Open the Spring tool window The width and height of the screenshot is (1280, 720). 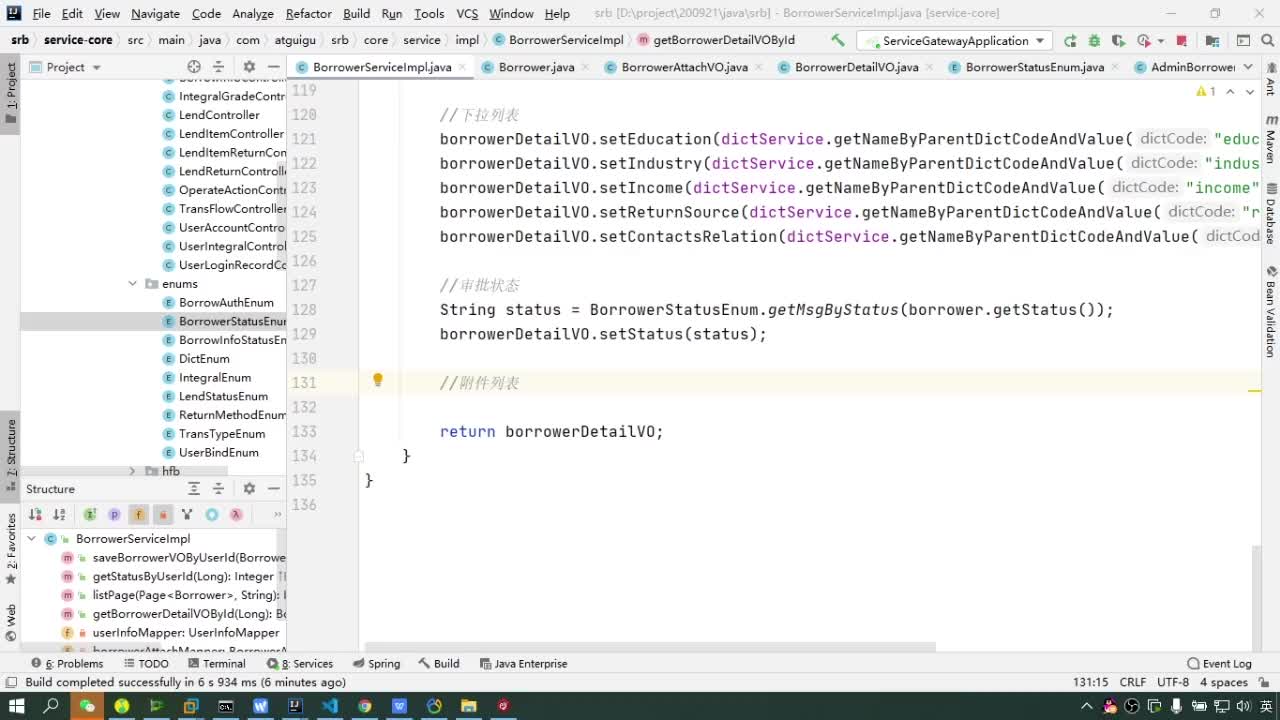tap(377, 664)
